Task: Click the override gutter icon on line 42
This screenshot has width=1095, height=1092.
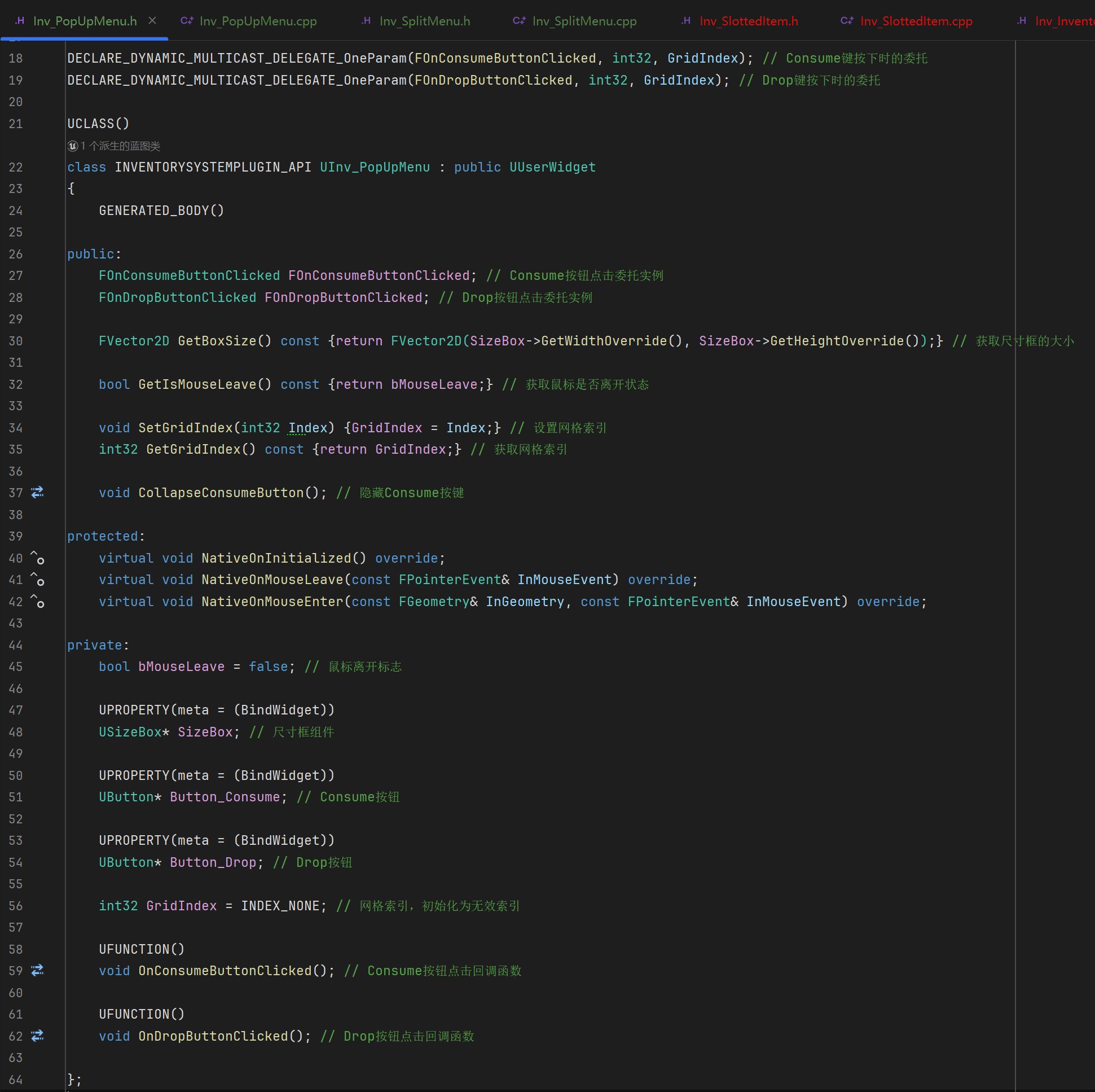Action: pyautogui.click(x=37, y=602)
